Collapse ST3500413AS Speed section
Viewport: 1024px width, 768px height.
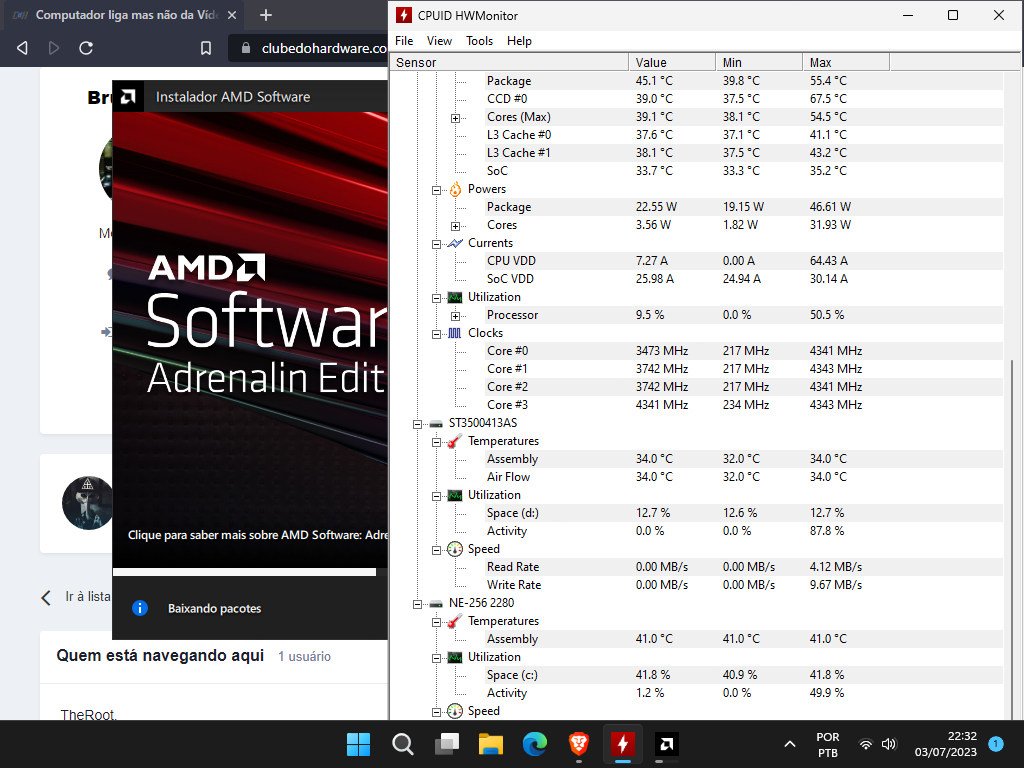coord(436,551)
